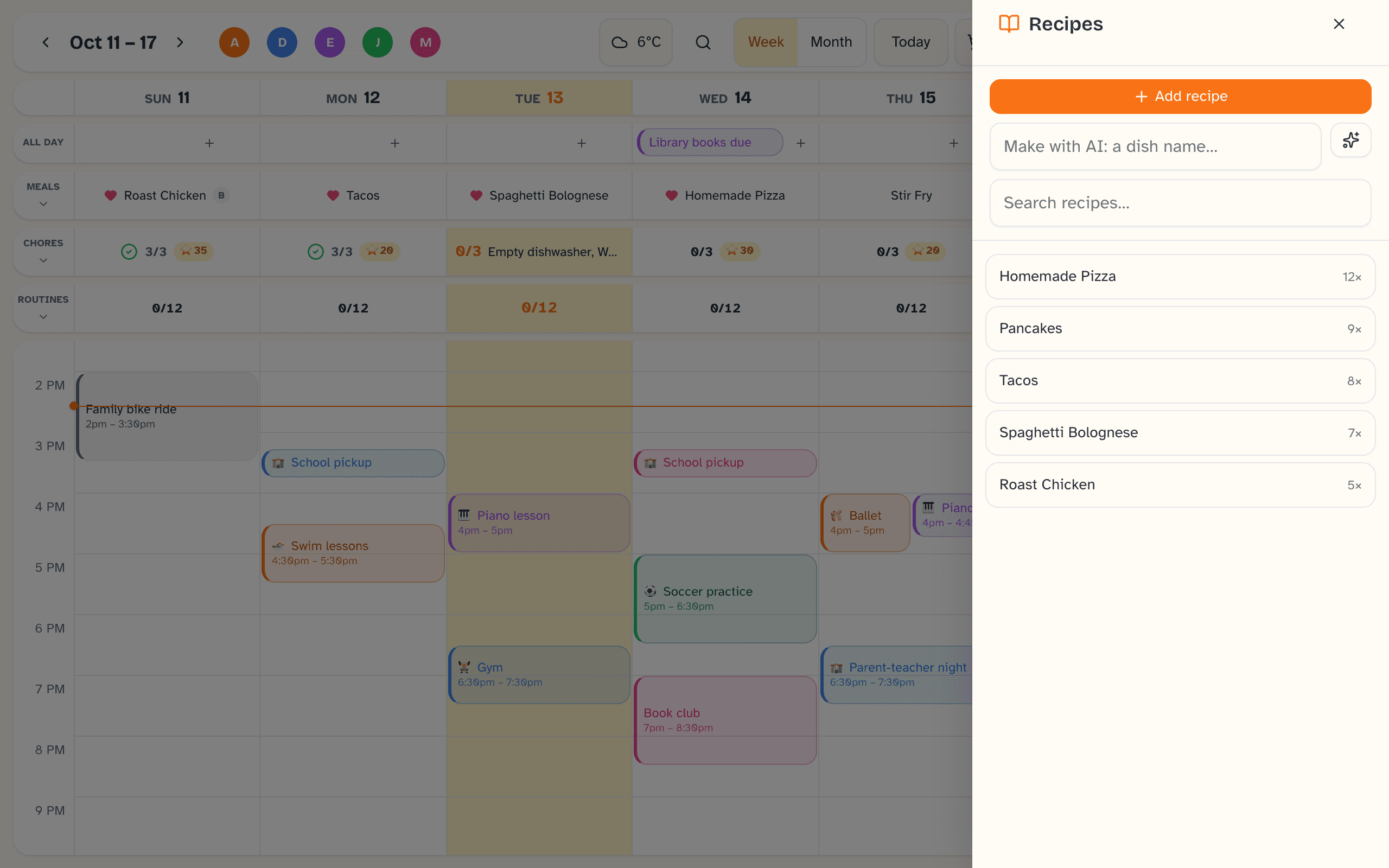
Task: Open Spaghetti Bolognese recipe card
Action: pyautogui.click(x=1180, y=433)
